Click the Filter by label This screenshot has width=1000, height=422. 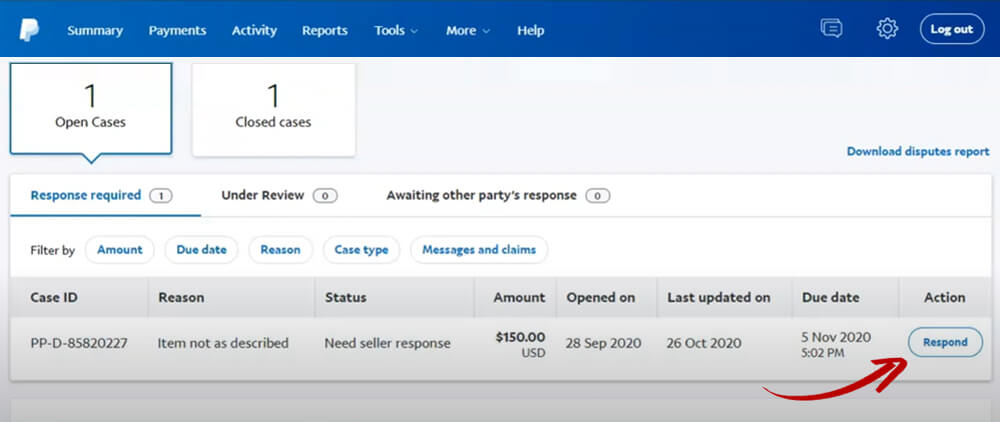pos(52,251)
